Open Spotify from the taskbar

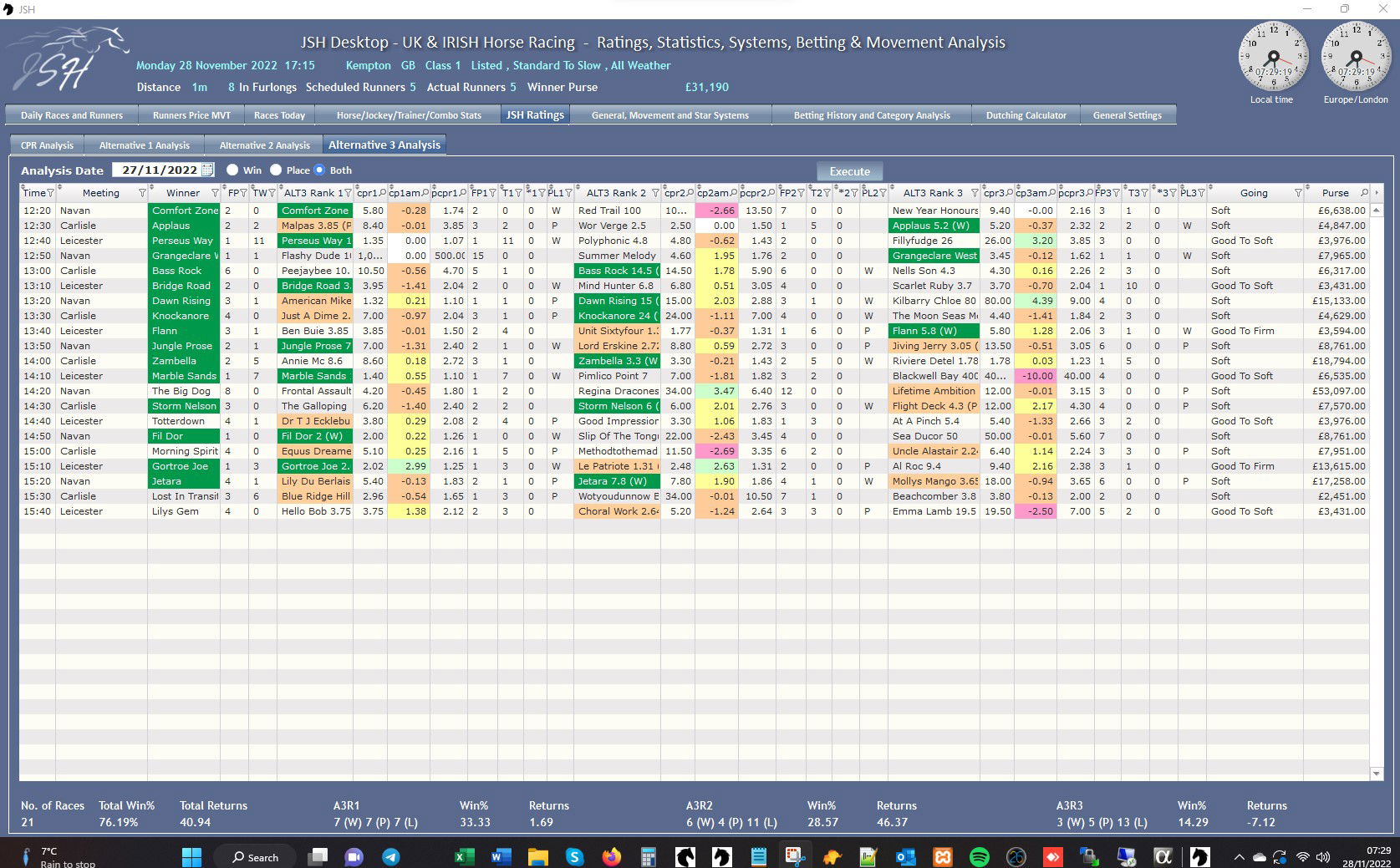979,856
